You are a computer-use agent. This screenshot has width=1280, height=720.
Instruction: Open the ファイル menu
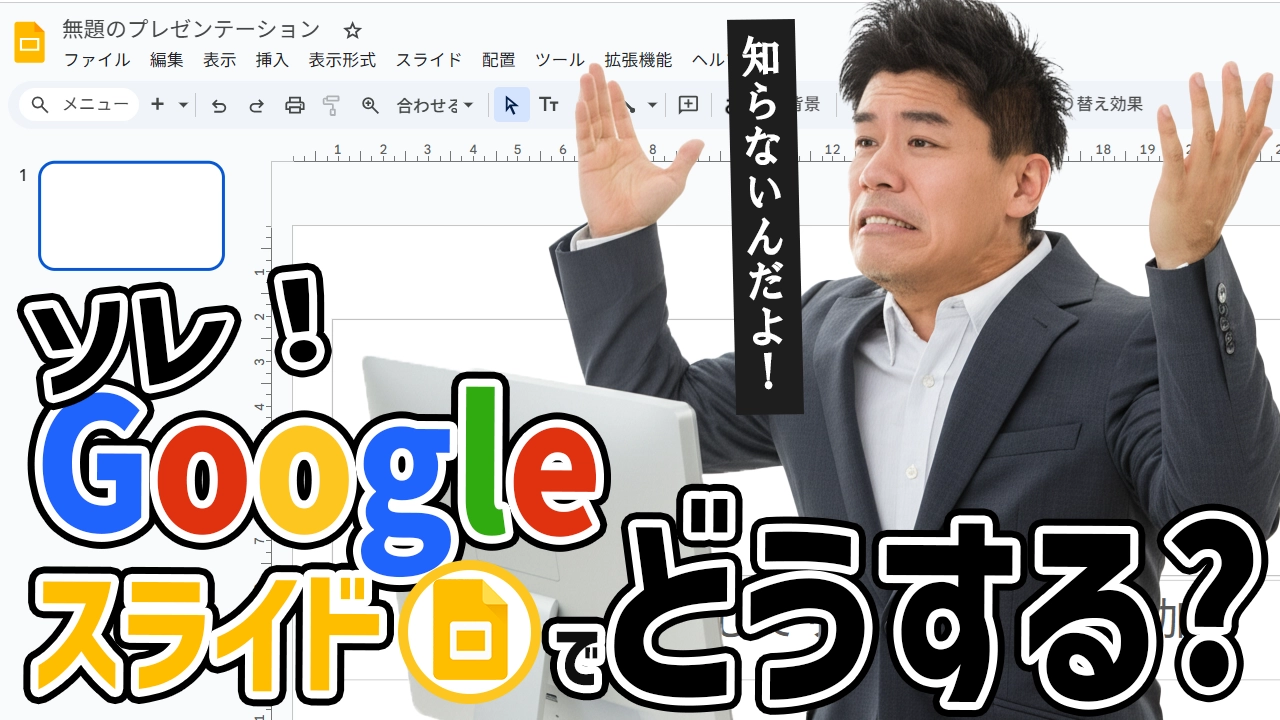(x=97, y=60)
